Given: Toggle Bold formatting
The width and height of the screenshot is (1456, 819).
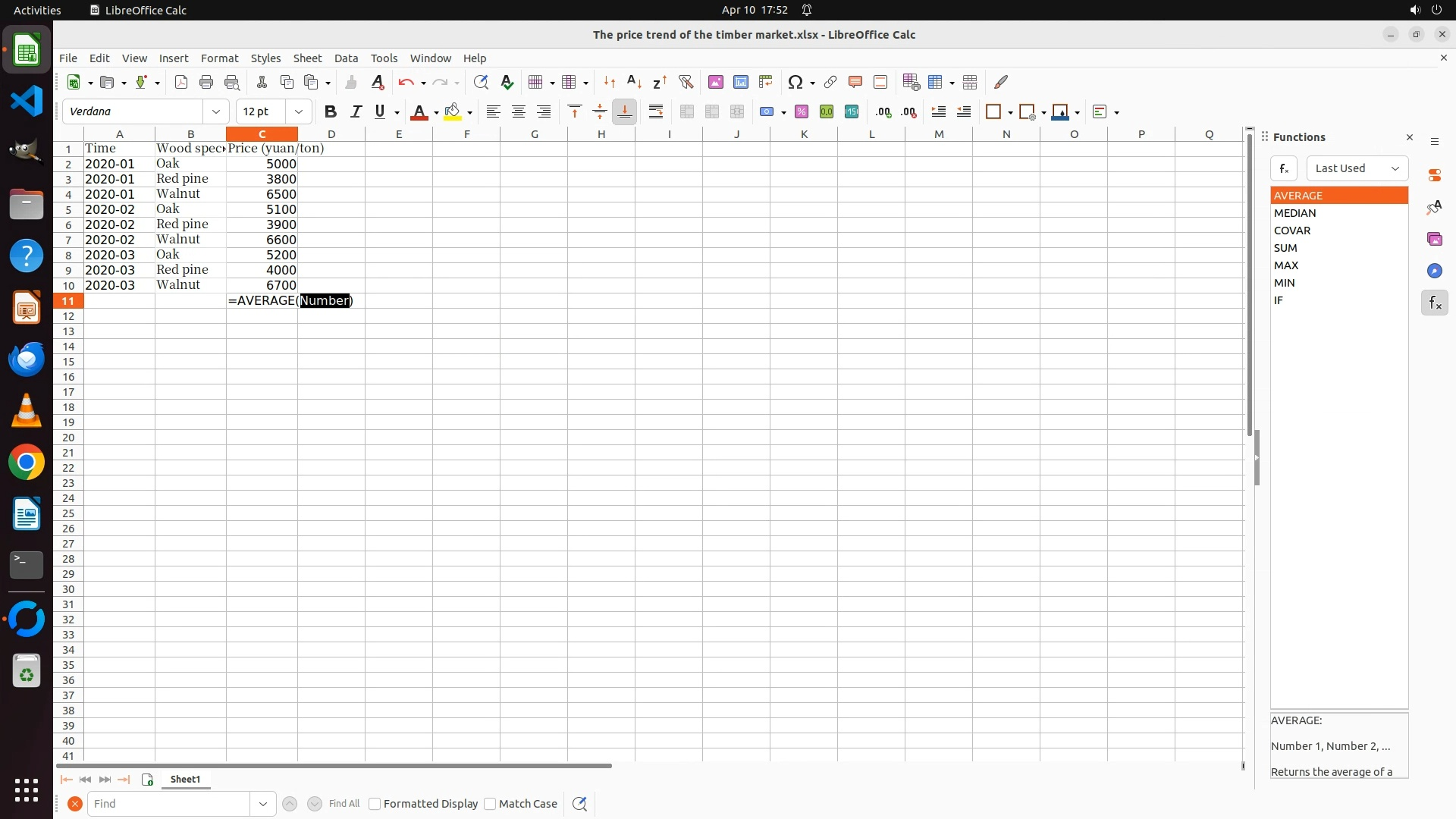Looking at the screenshot, I should point(330,111).
